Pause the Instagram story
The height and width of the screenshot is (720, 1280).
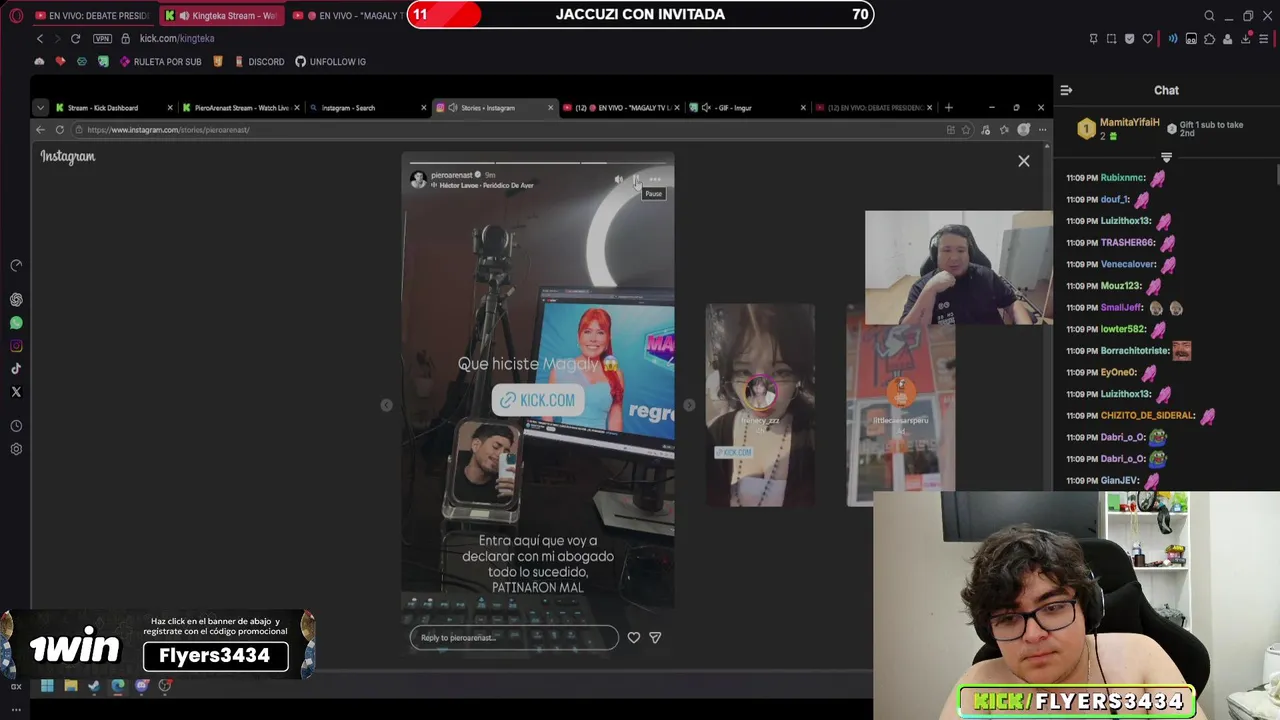pos(637,180)
